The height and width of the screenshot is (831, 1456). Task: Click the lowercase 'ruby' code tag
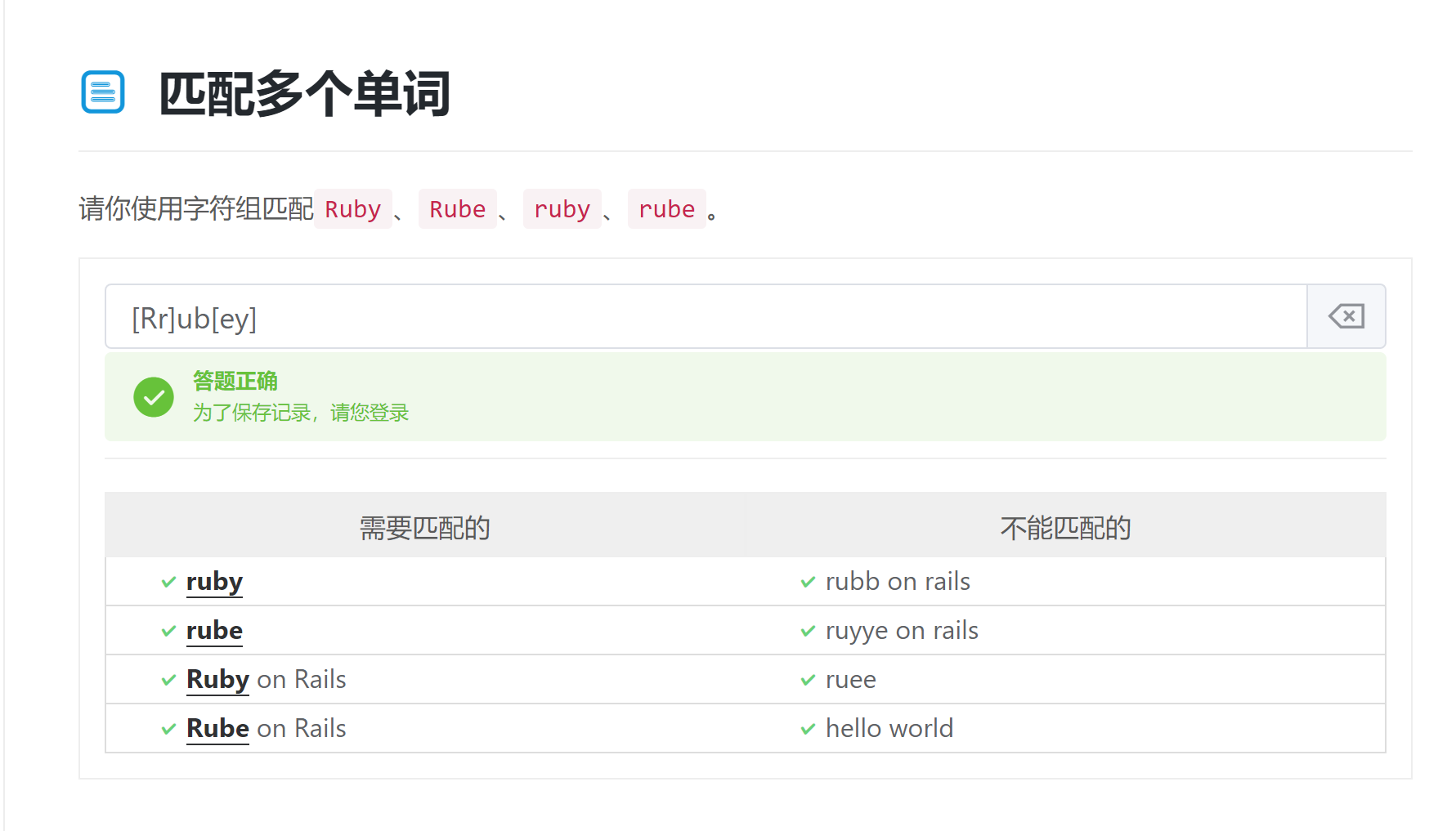click(x=562, y=209)
